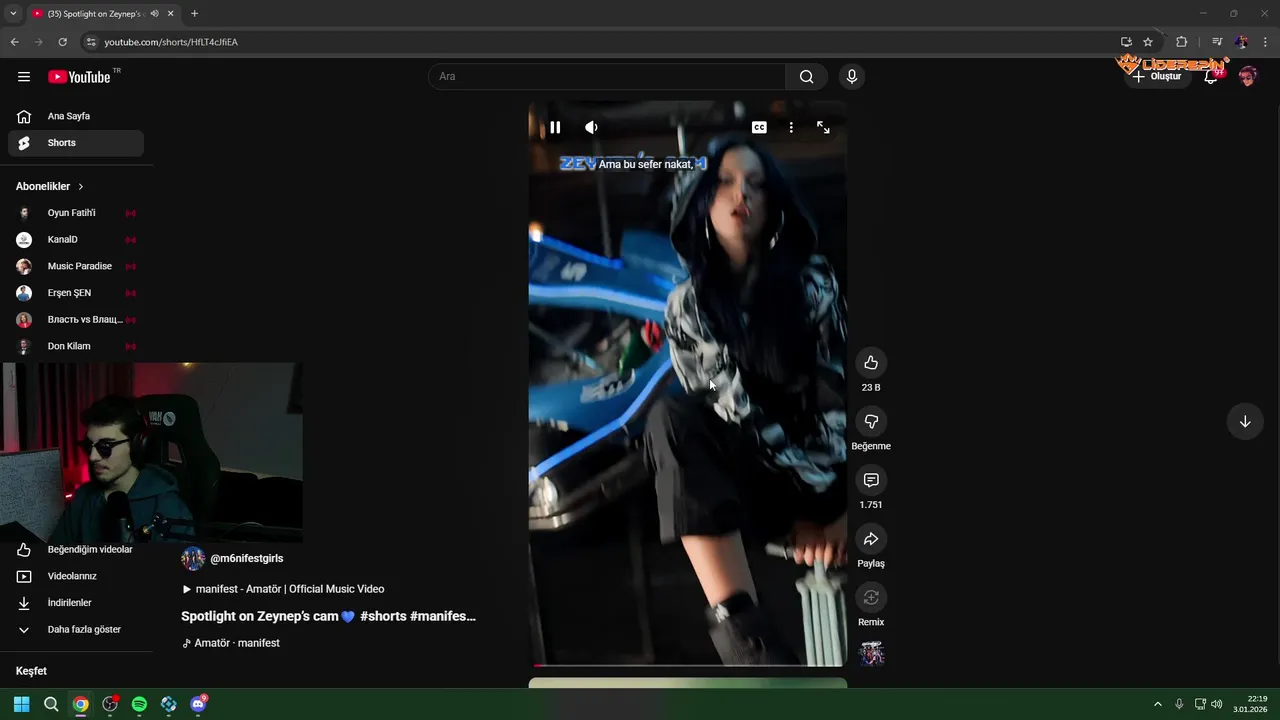The width and height of the screenshot is (1280, 720).
Task: Toggle closed captions CC button
Action: pyautogui.click(x=759, y=127)
